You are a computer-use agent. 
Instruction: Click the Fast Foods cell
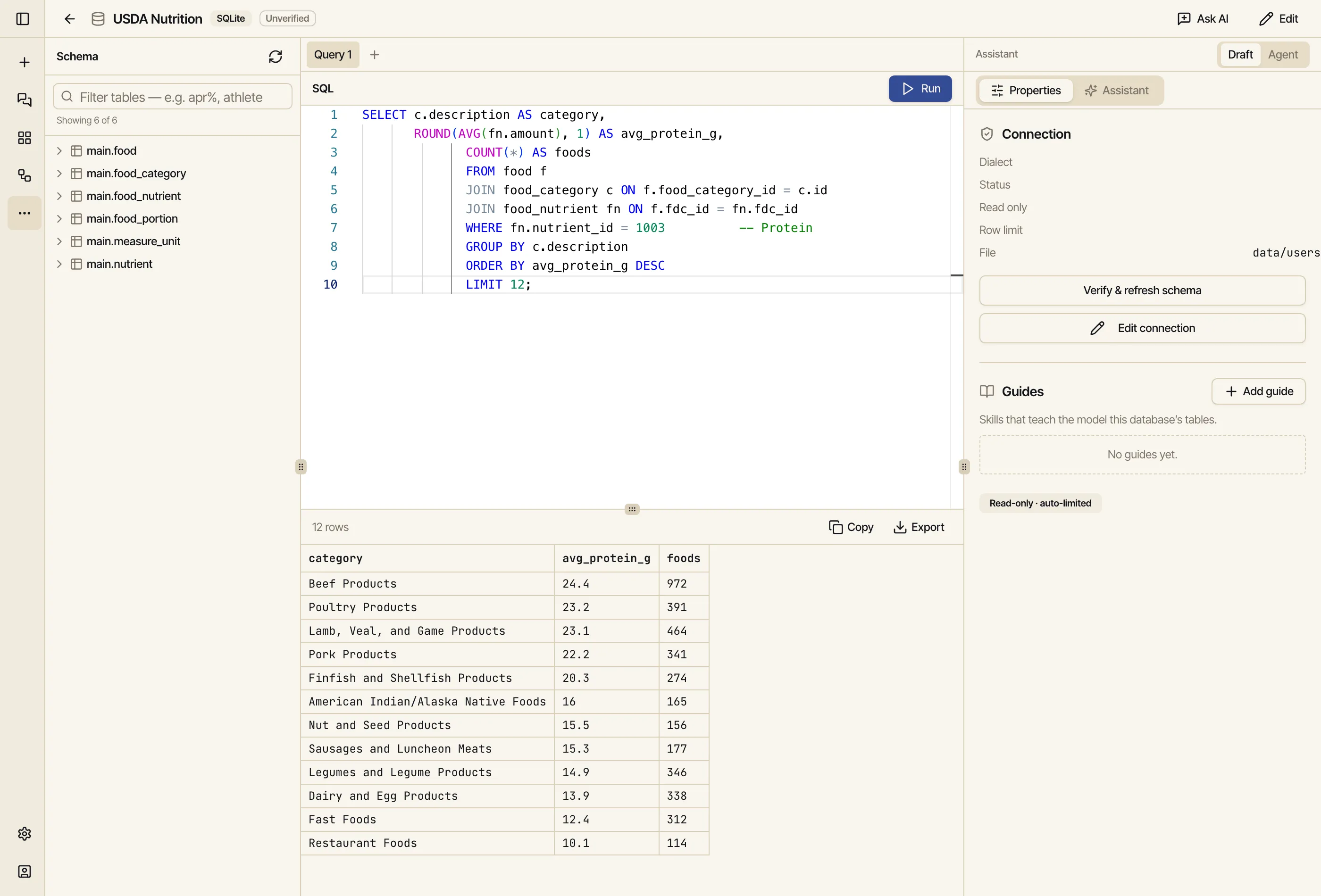point(427,819)
